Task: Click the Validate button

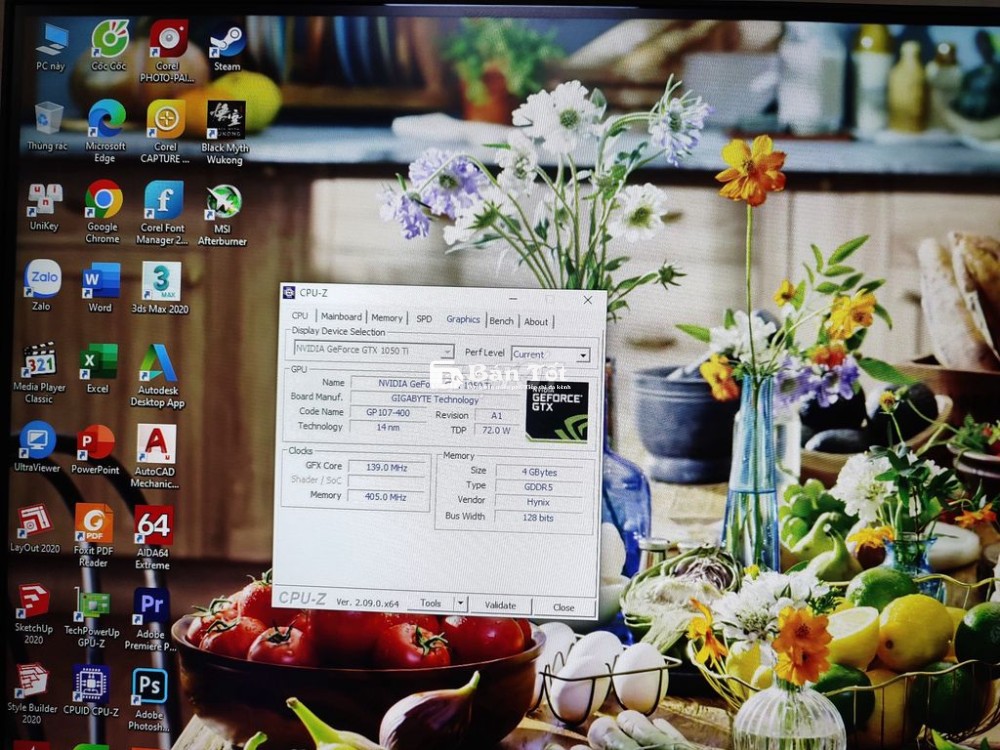Action: pyautogui.click(x=500, y=605)
